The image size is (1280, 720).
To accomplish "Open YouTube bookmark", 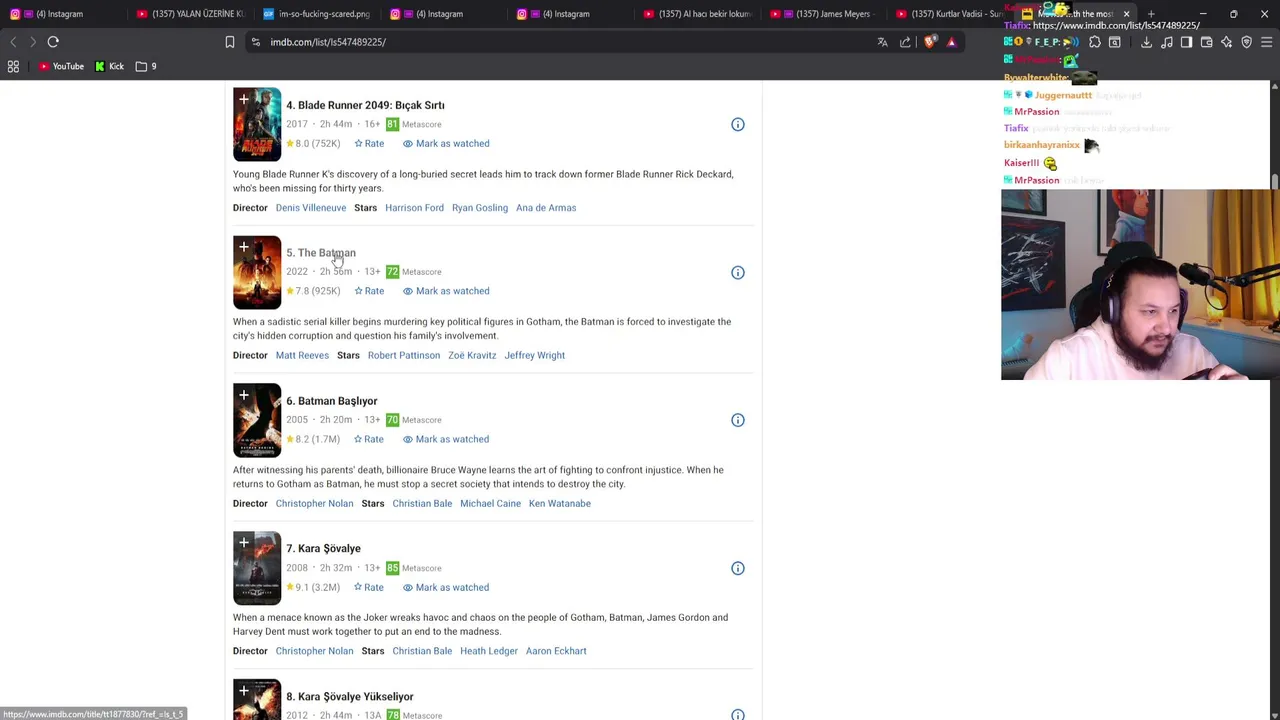I will (61, 66).
